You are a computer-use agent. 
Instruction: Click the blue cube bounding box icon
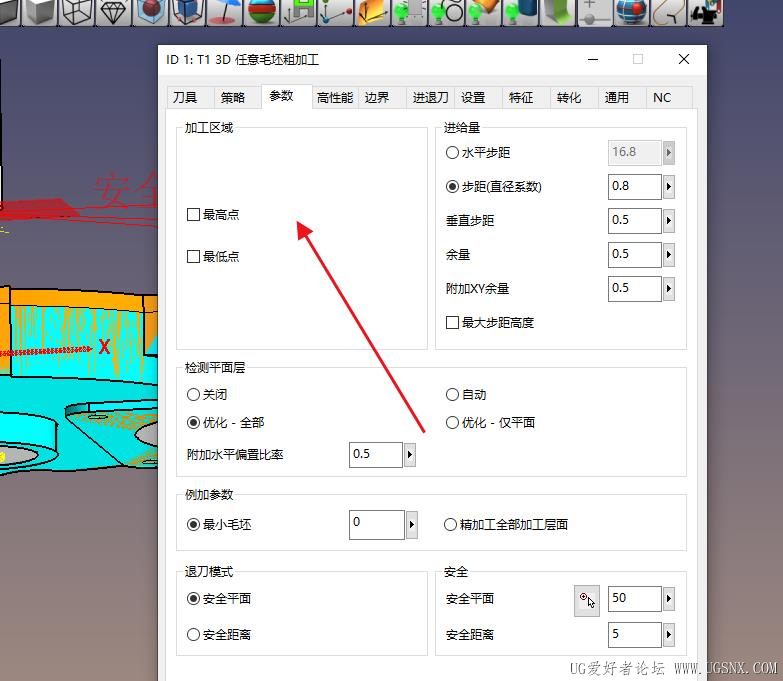pos(187,11)
